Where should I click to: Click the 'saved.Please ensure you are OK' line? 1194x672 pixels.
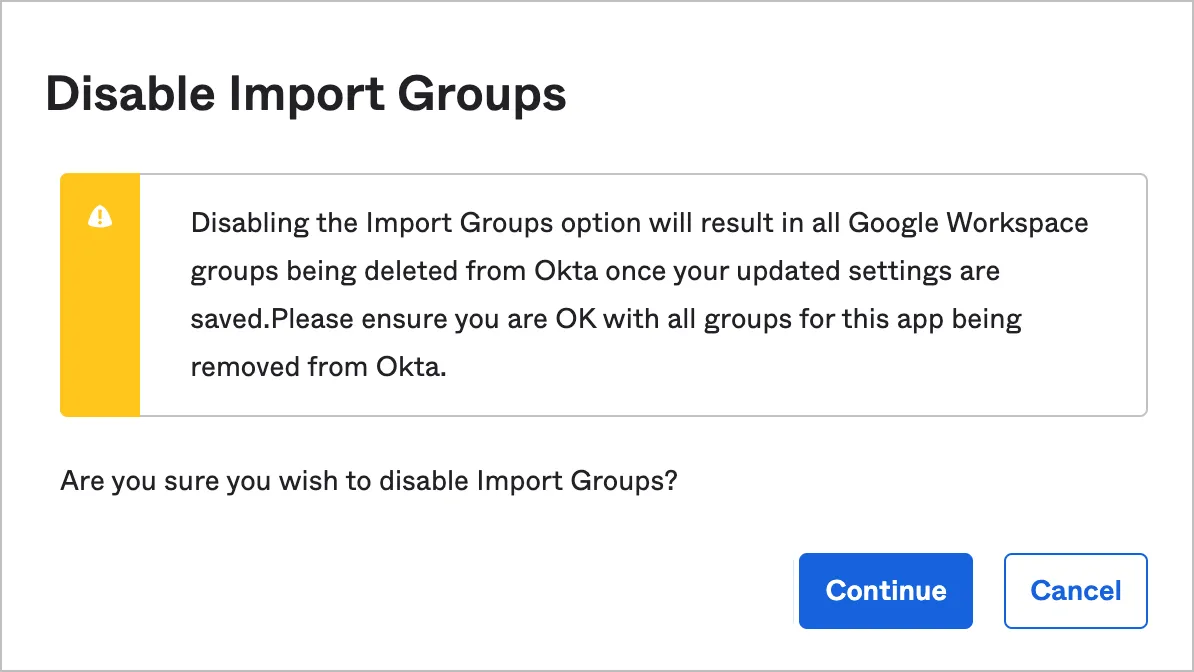[x=605, y=319]
